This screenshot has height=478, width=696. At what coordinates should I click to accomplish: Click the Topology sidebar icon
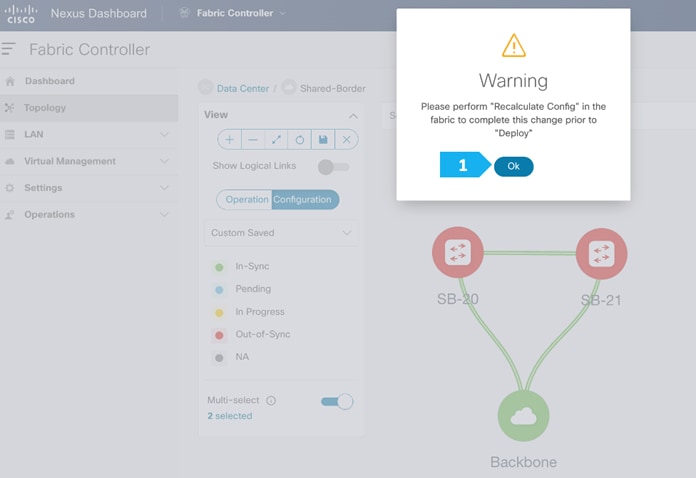(x=9, y=108)
